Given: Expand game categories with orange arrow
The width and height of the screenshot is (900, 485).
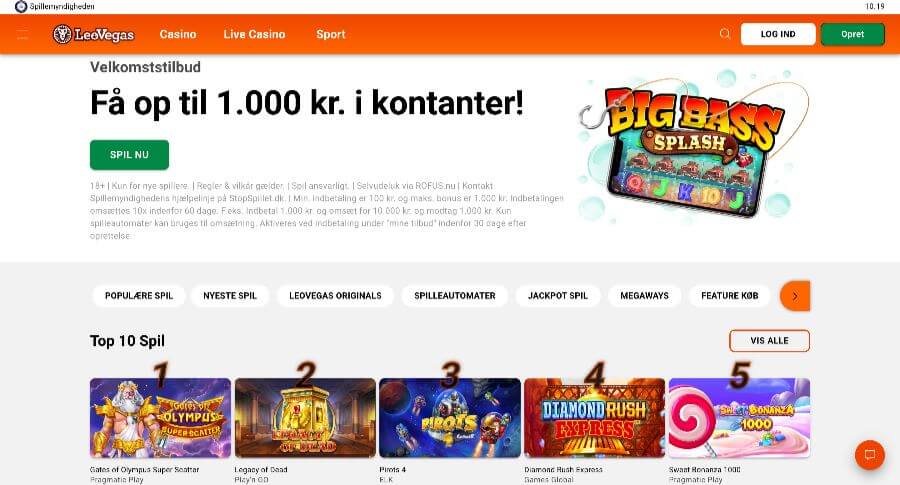Looking at the screenshot, I should point(795,296).
